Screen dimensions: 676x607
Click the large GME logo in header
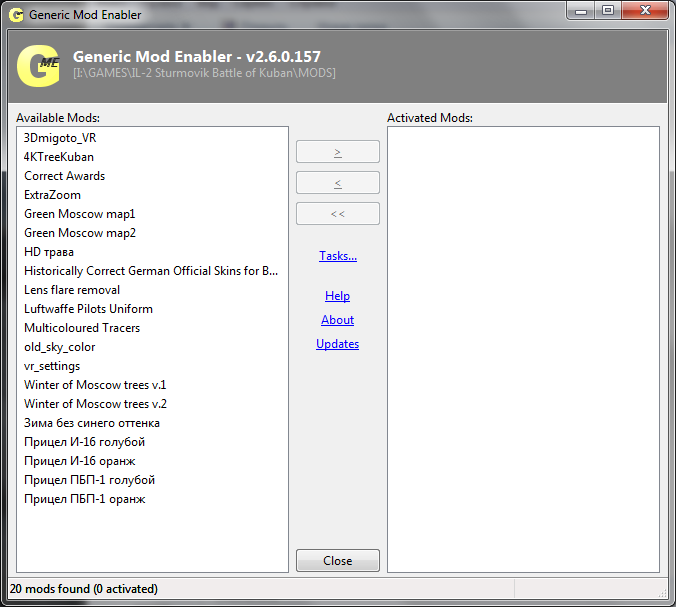click(38, 66)
